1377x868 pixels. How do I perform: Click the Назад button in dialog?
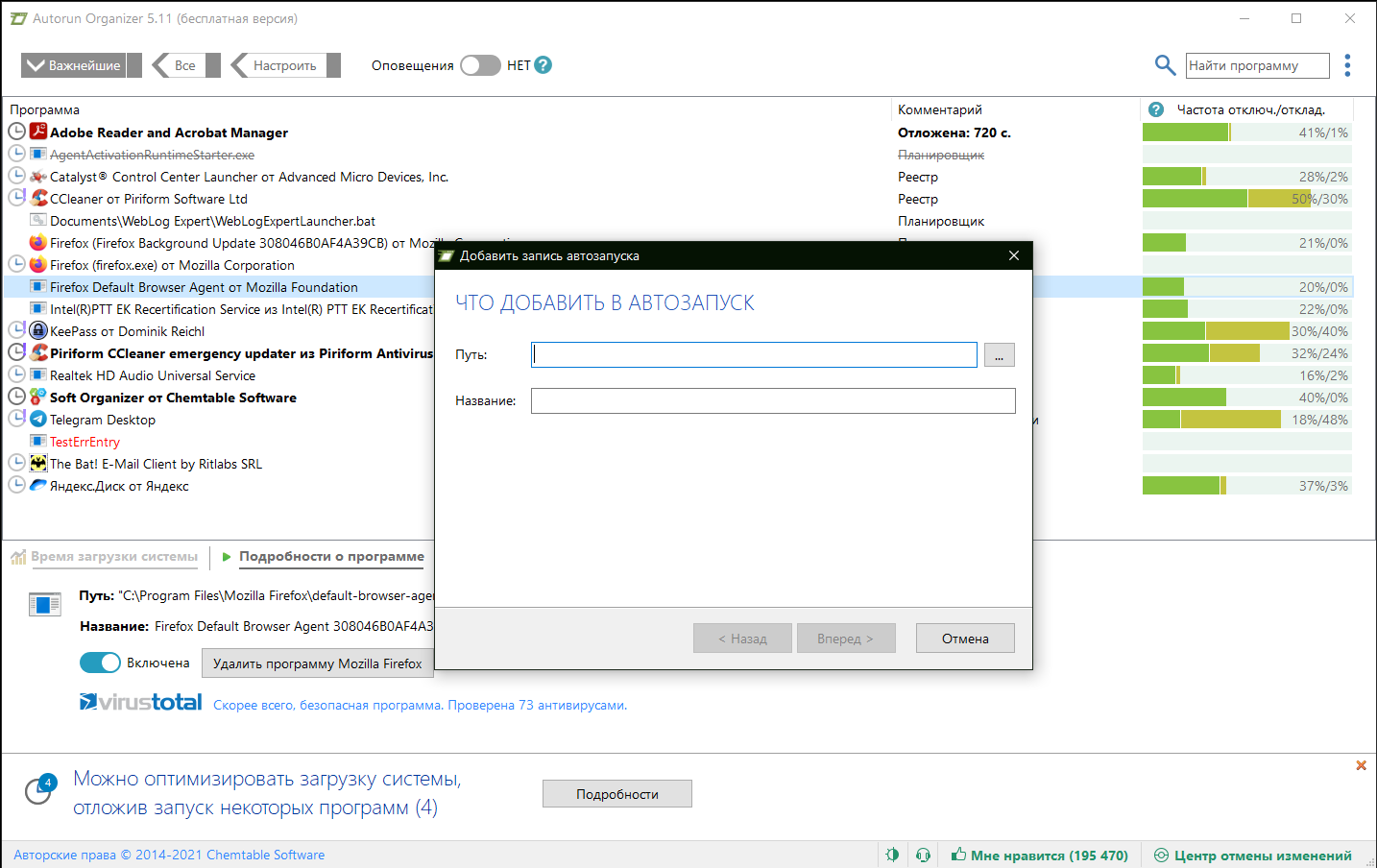(743, 639)
